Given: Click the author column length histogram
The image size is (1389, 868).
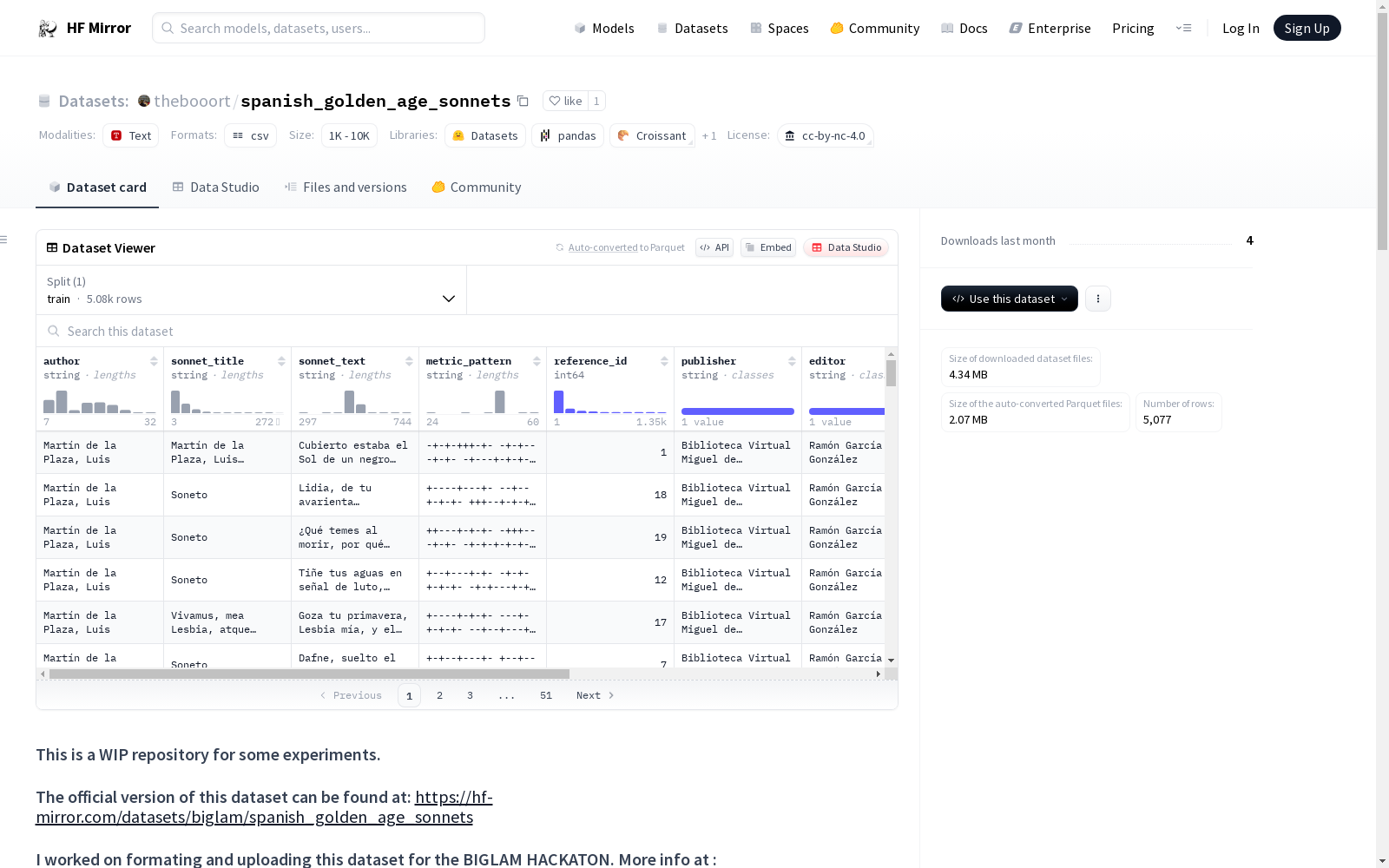Looking at the screenshot, I should click(100, 402).
